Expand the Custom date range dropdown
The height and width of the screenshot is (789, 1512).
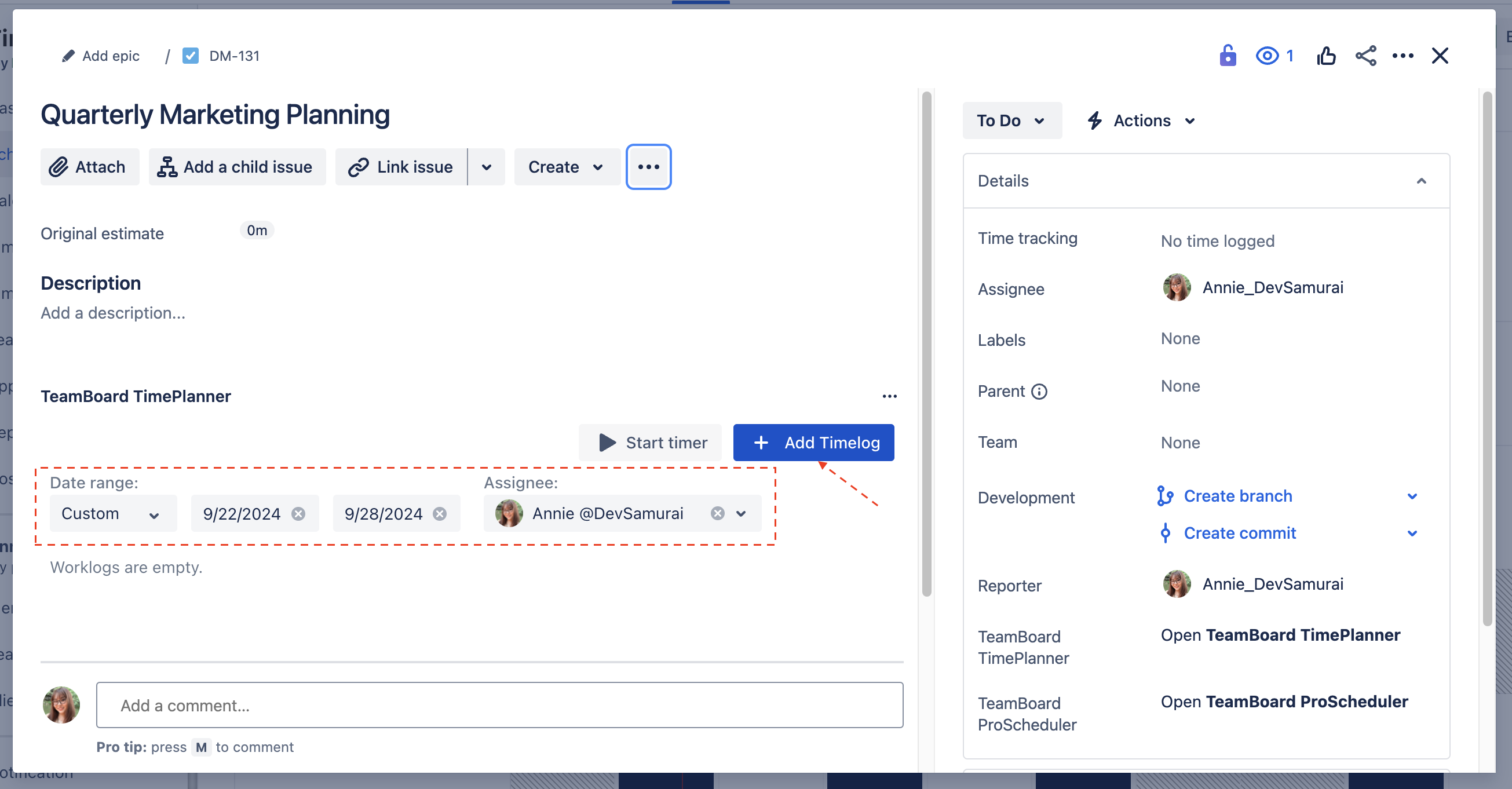(x=113, y=513)
